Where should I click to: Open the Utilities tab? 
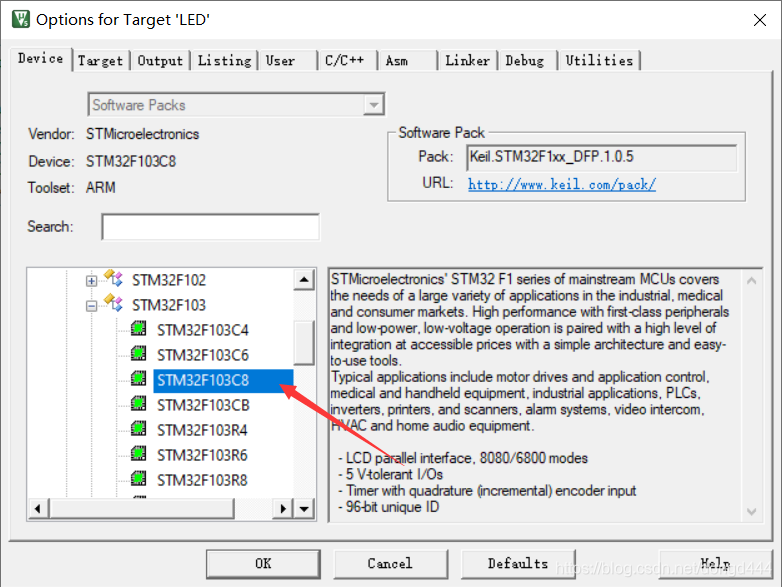coord(599,61)
